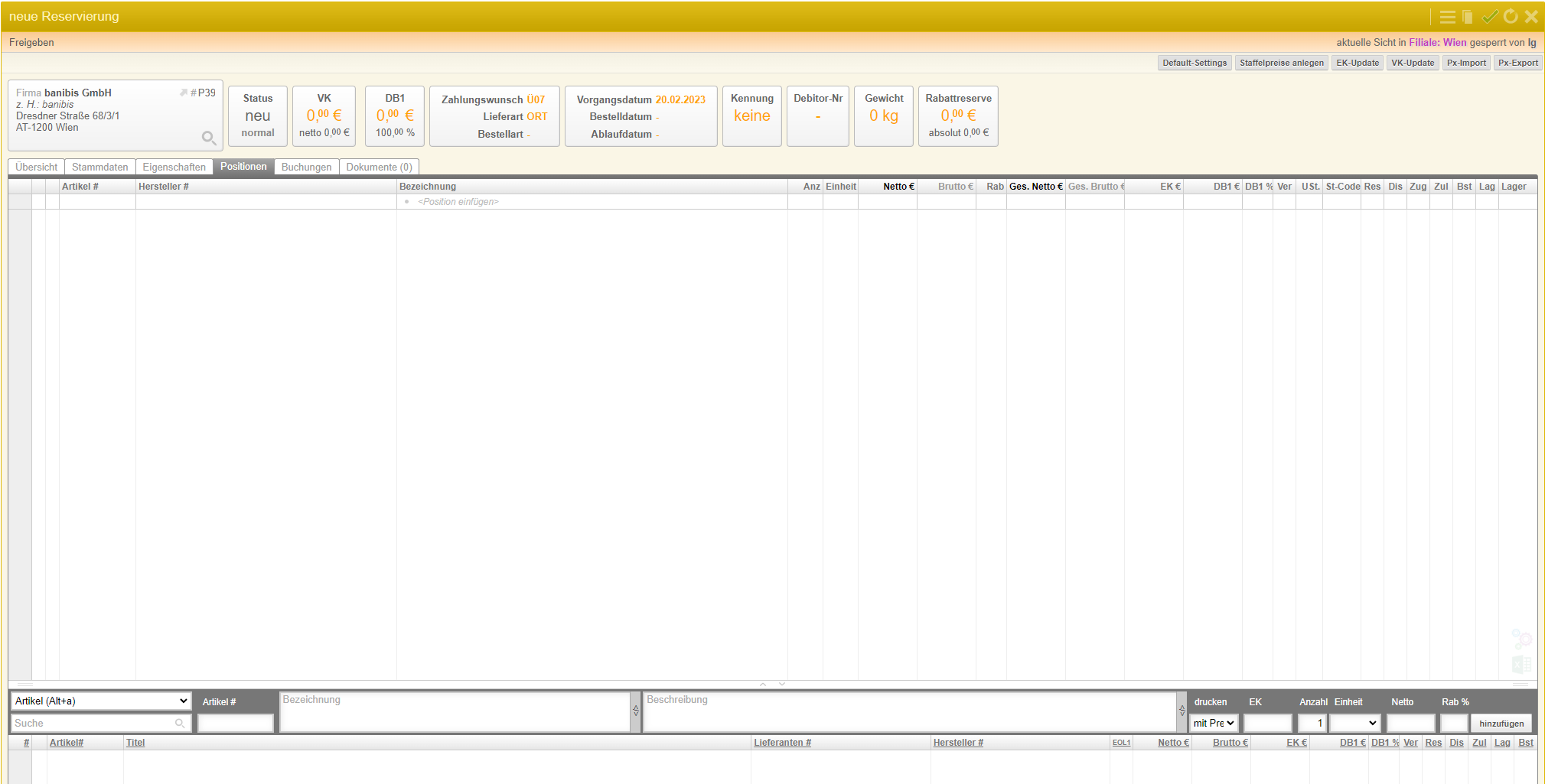Open the Dokumente (0) tab
This screenshot has height=784, width=1545.
point(379,167)
